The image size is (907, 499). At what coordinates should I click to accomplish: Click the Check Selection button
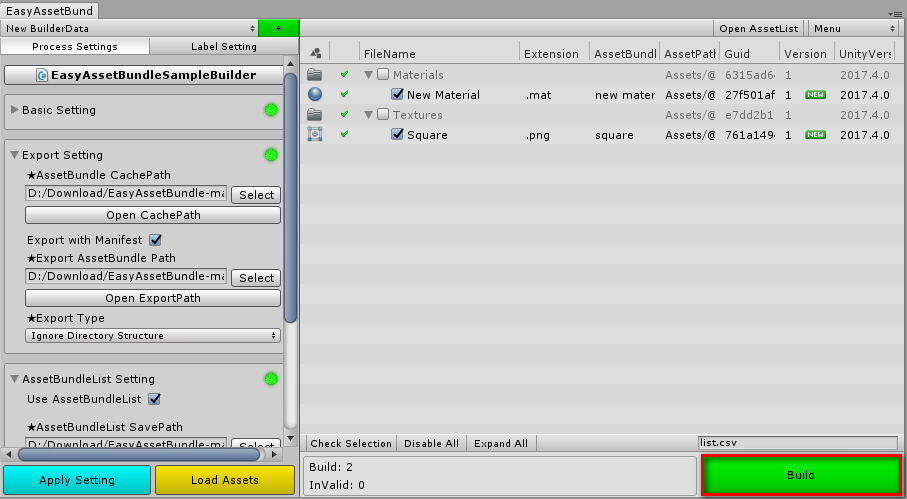351,443
